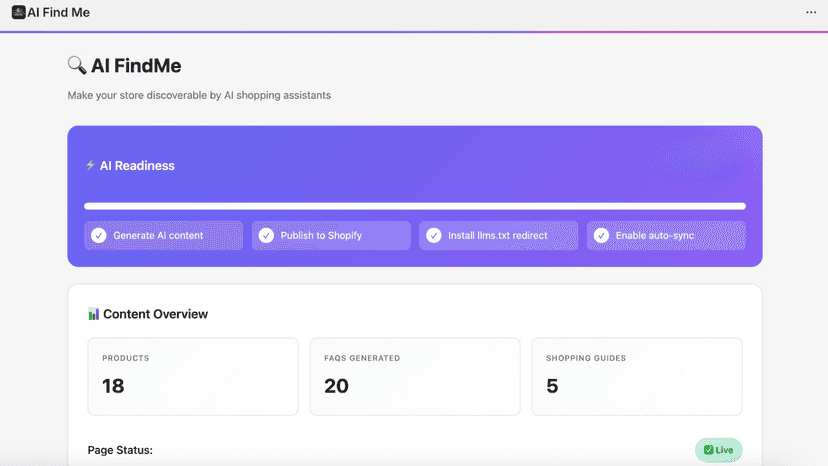Image resolution: width=828 pixels, height=466 pixels.
Task: Click the AI Readiness heading text
Action: pos(137,165)
